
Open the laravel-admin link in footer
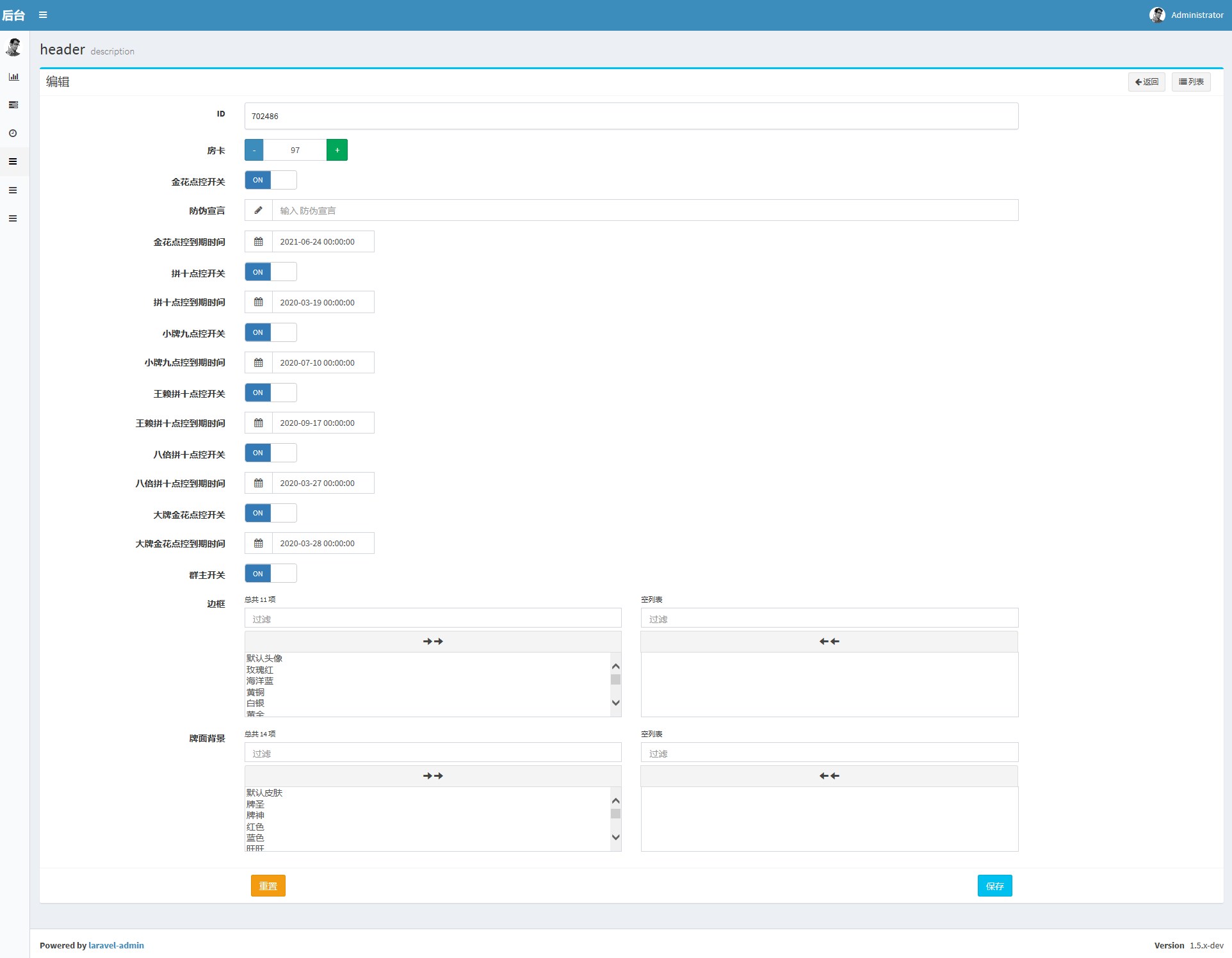[x=116, y=945]
